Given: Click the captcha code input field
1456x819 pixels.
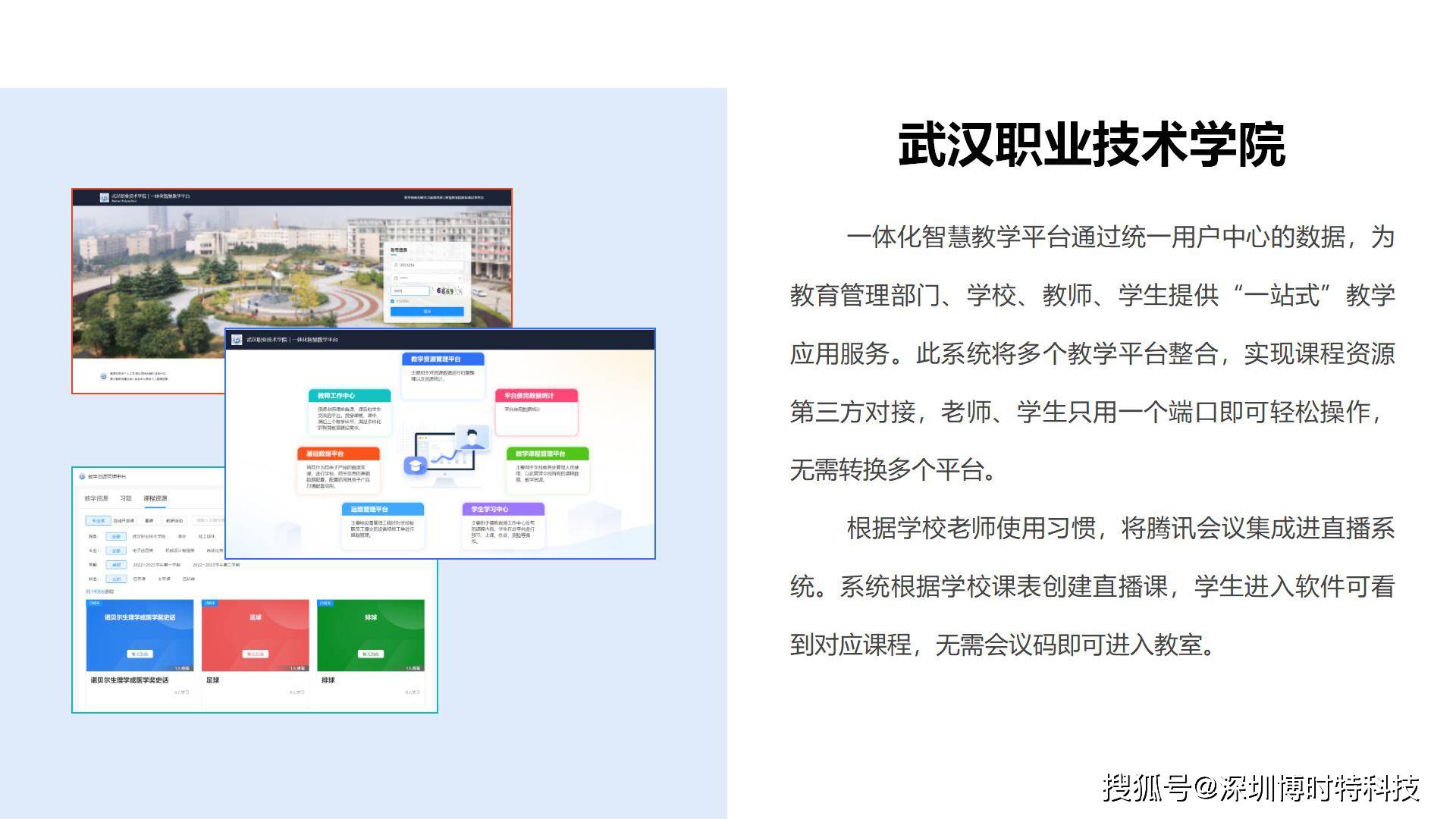Looking at the screenshot, I should [409, 290].
